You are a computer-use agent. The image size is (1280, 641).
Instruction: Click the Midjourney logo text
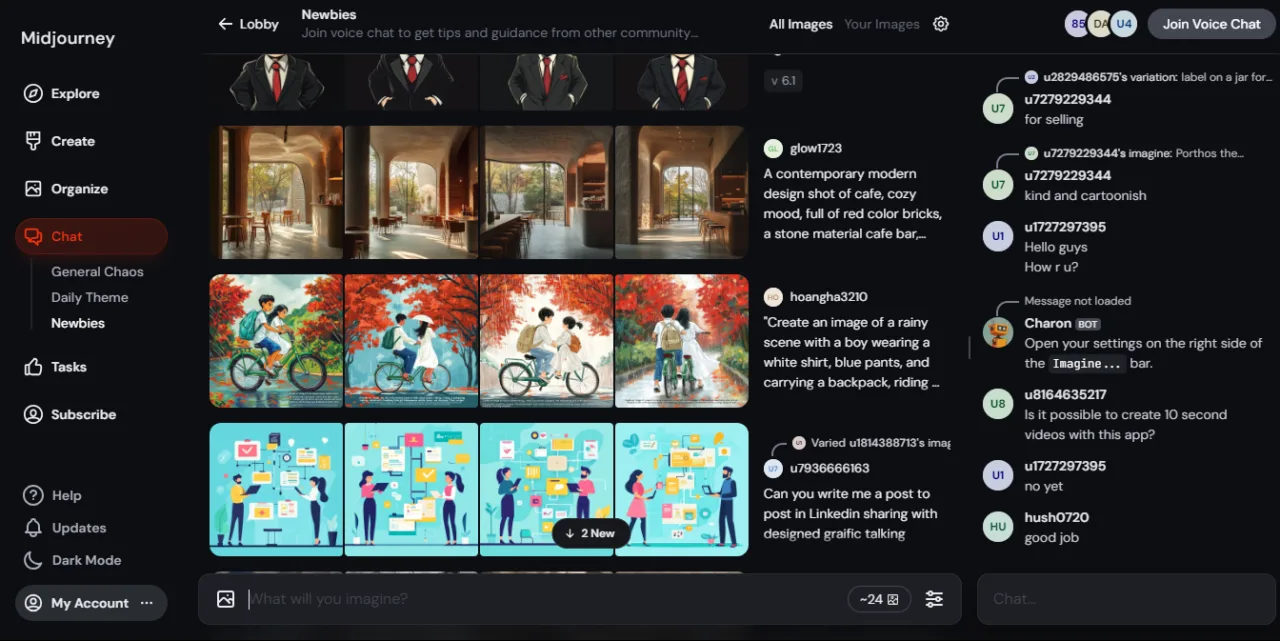(x=68, y=38)
